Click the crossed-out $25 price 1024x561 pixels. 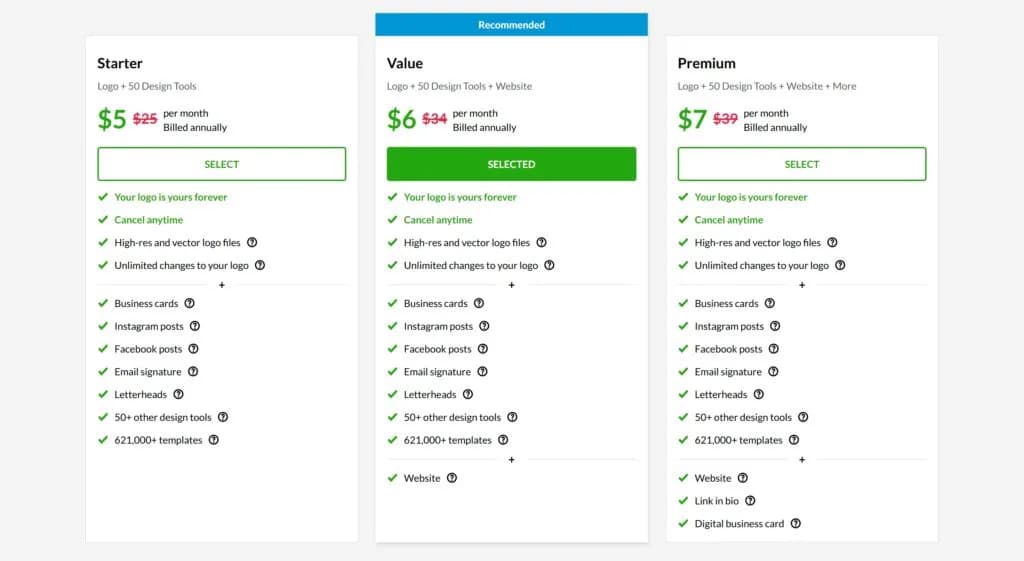click(x=145, y=119)
